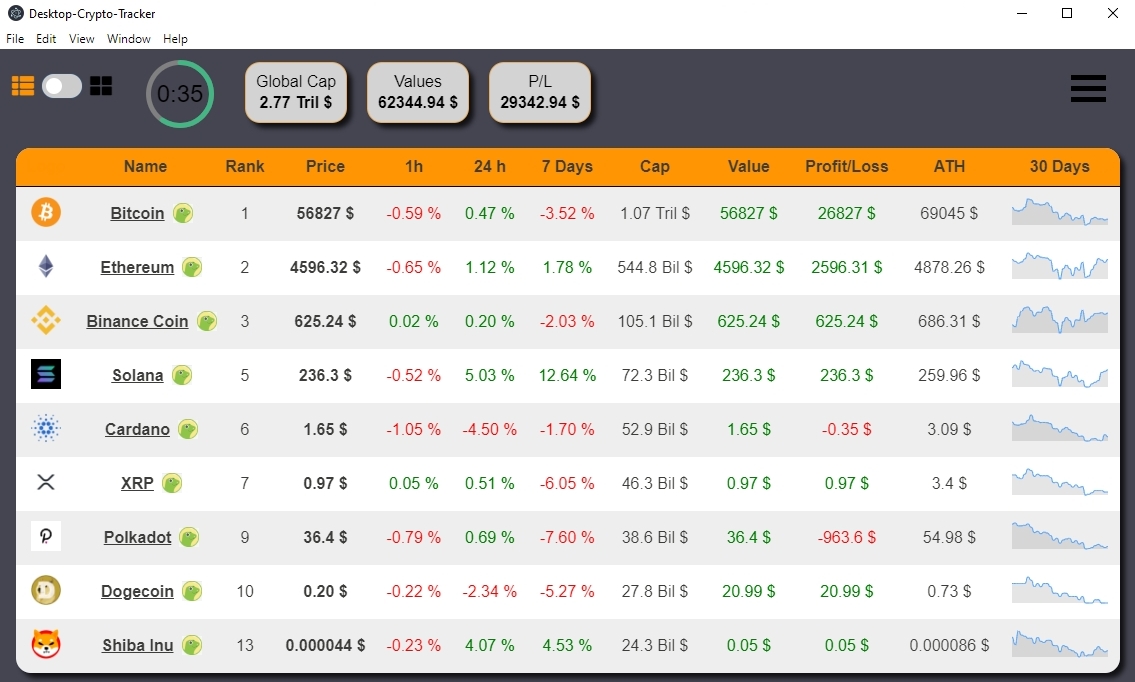Screen dimensions: 1135x682
Task: Open the Help menu
Action: click(175, 39)
